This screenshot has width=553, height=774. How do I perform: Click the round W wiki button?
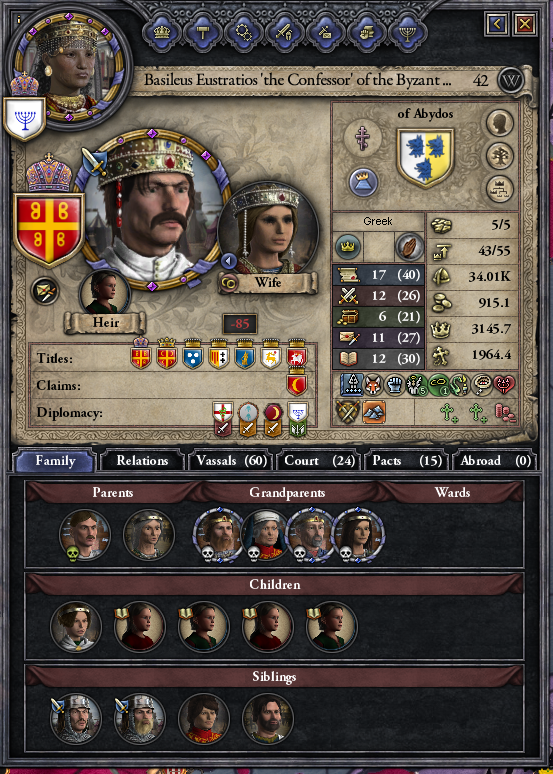(x=510, y=80)
